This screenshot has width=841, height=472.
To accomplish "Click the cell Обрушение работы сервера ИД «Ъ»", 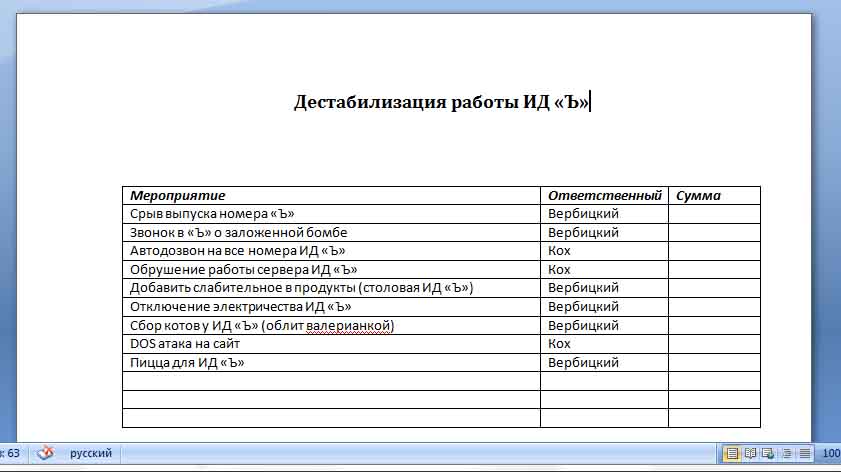I will (331, 269).
